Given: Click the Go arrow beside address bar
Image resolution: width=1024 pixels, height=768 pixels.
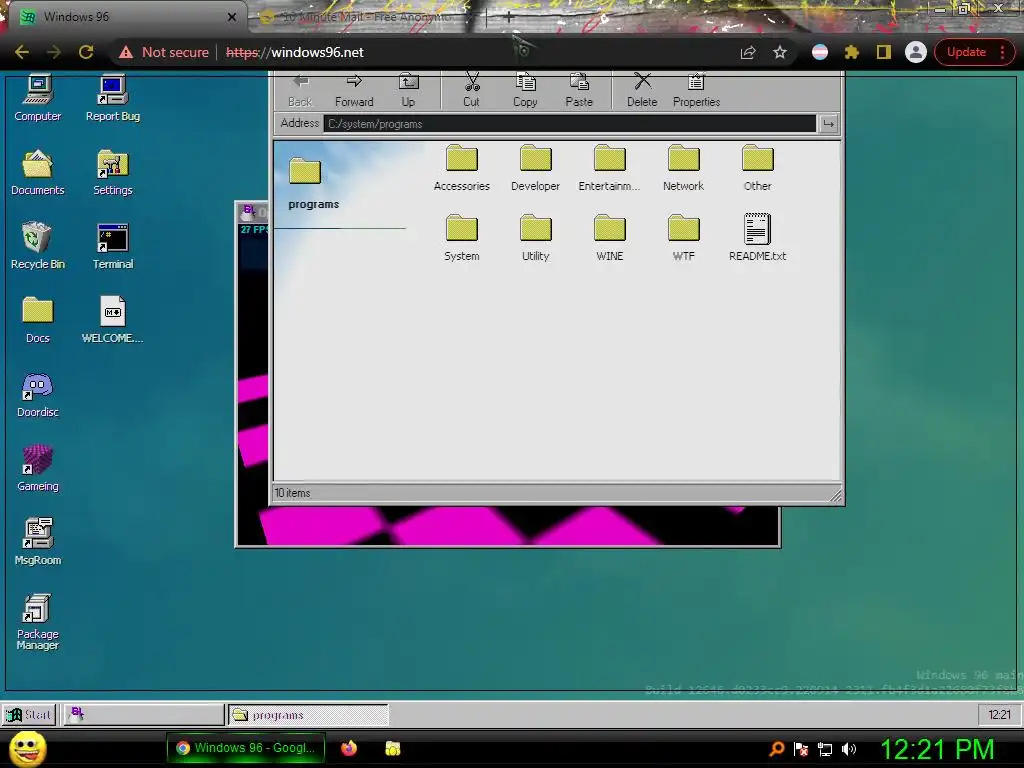Looking at the screenshot, I should [828, 123].
